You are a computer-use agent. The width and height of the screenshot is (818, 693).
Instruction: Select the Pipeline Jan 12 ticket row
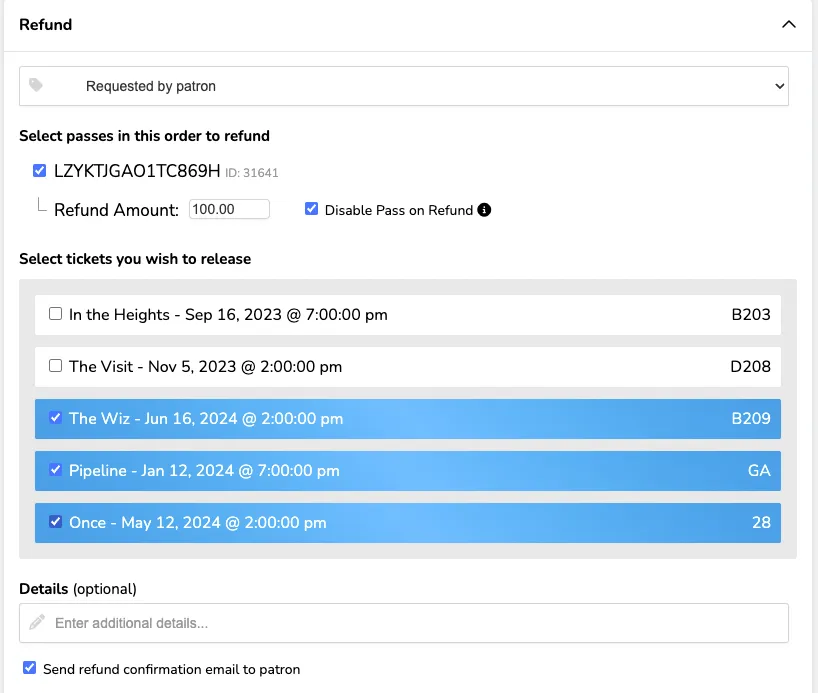click(408, 471)
